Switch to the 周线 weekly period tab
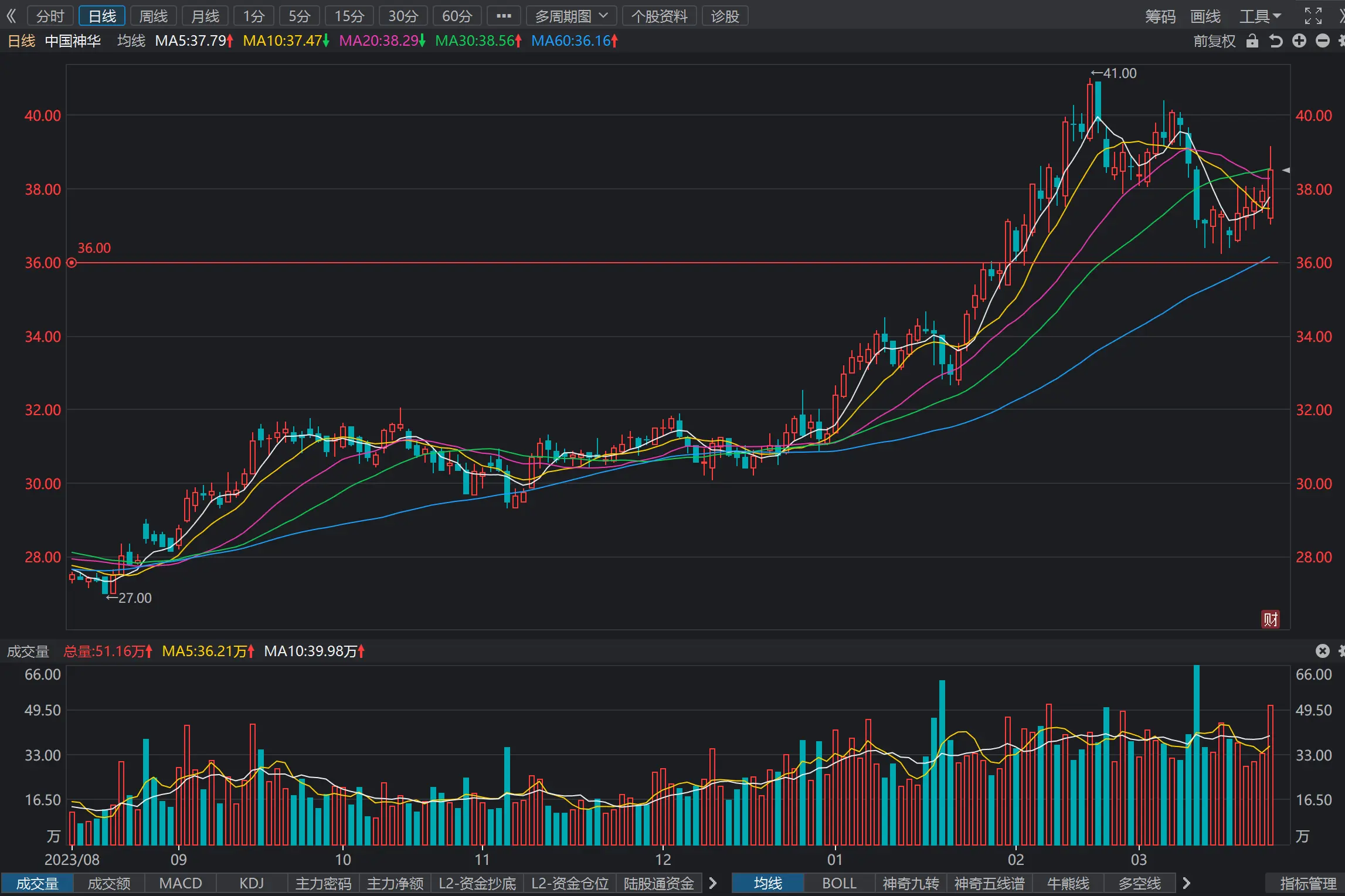This screenshot has width=1345, height=896. click(x=154, y=16)
